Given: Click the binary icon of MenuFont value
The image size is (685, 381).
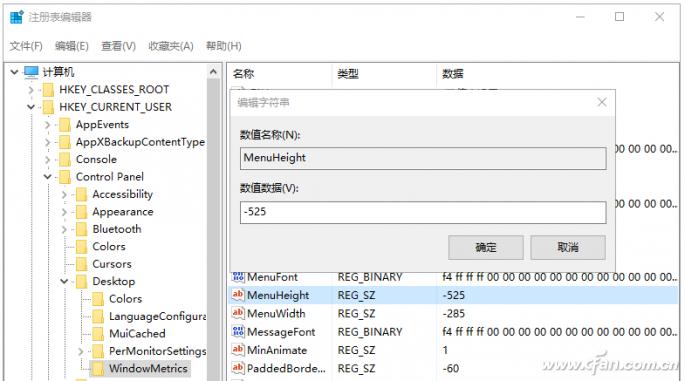Looking at the screenshot, I should 238,277.
